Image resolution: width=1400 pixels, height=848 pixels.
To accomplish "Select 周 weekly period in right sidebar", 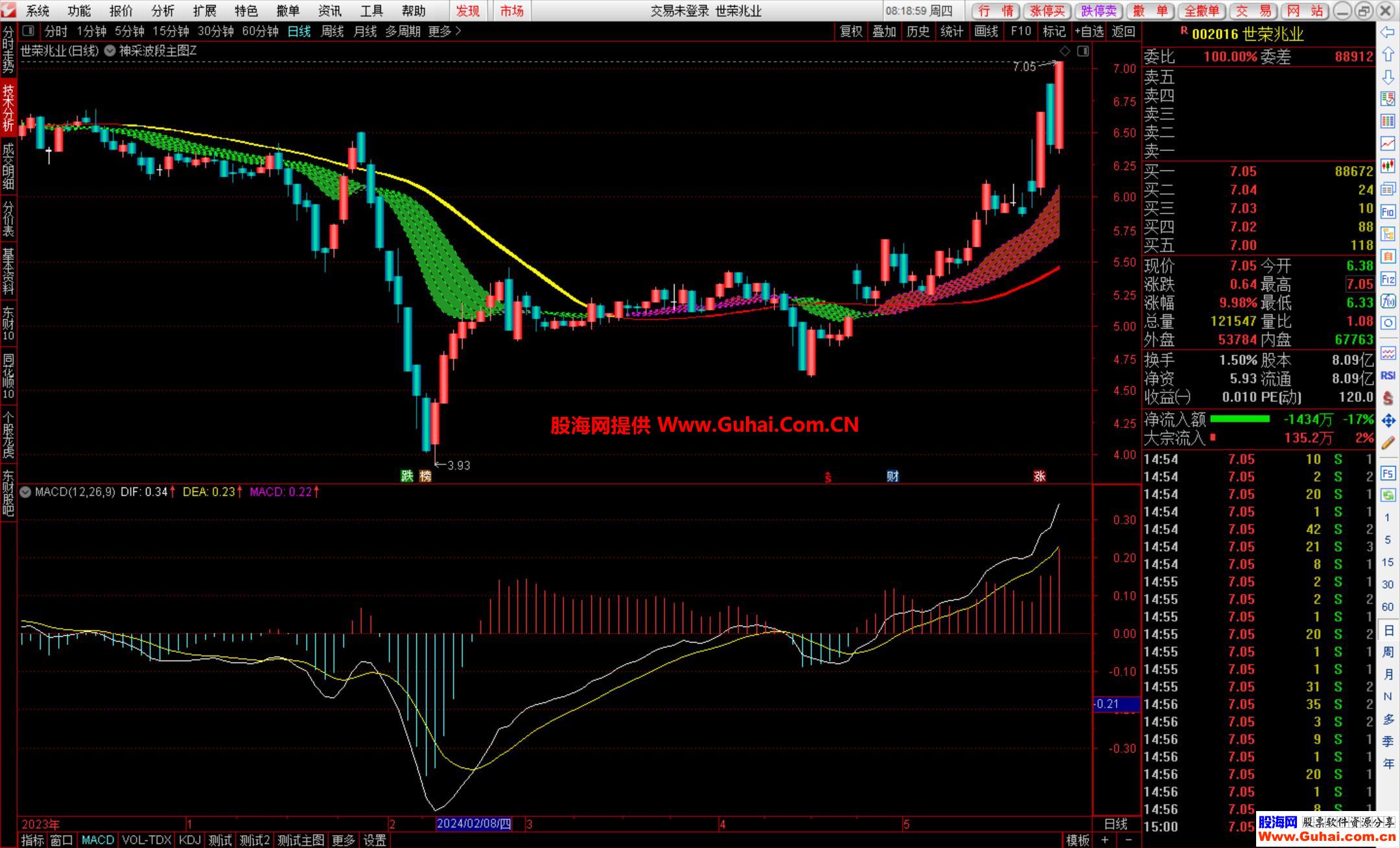I will (1388, 652).
